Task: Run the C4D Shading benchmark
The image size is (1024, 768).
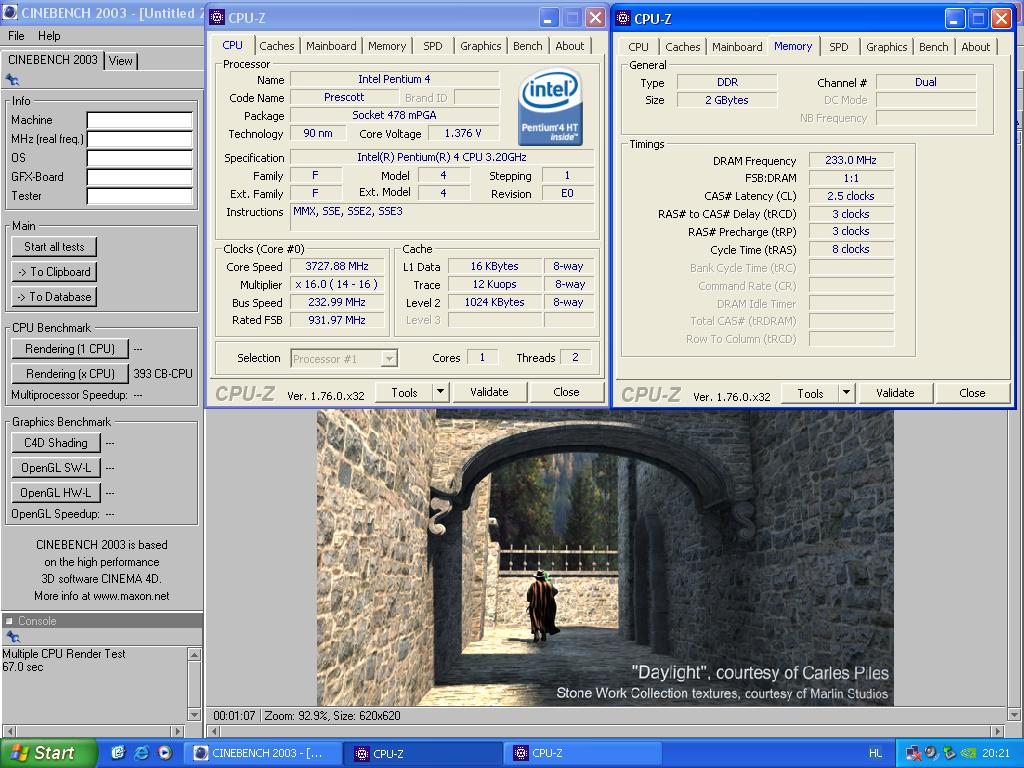Action: pyautogui.click(x=56, y=443)
